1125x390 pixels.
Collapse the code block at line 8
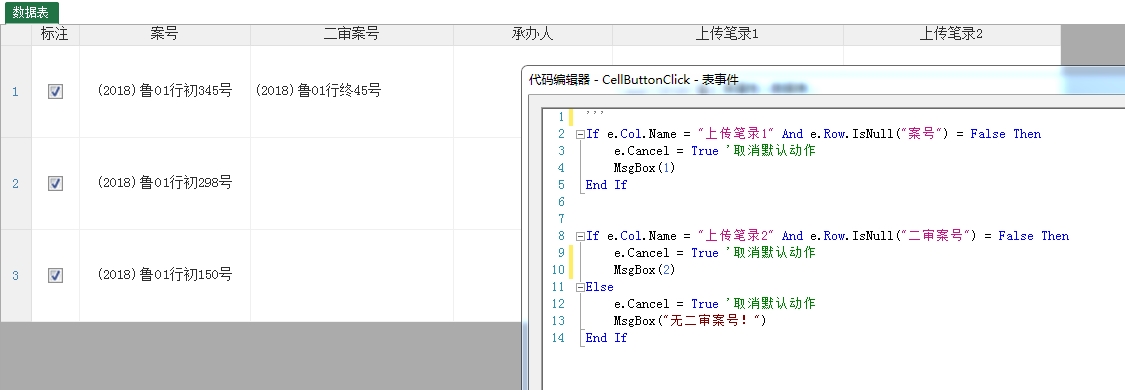point(580,236)
